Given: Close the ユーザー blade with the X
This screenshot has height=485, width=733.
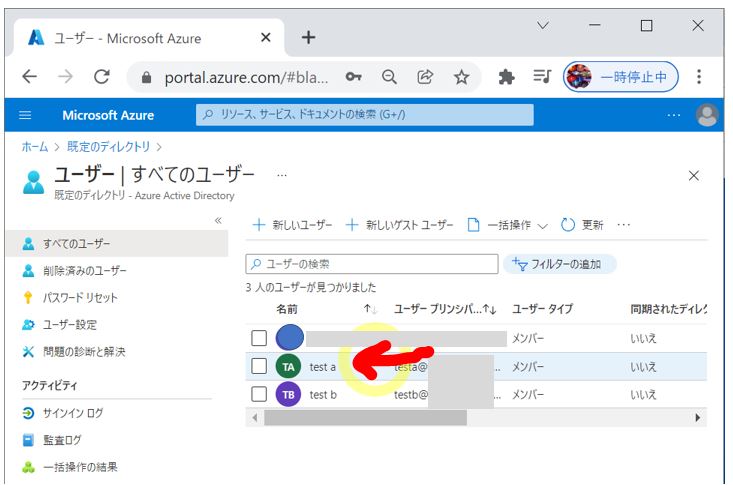Looking at the screenshot, I should [x=693, y=176].
